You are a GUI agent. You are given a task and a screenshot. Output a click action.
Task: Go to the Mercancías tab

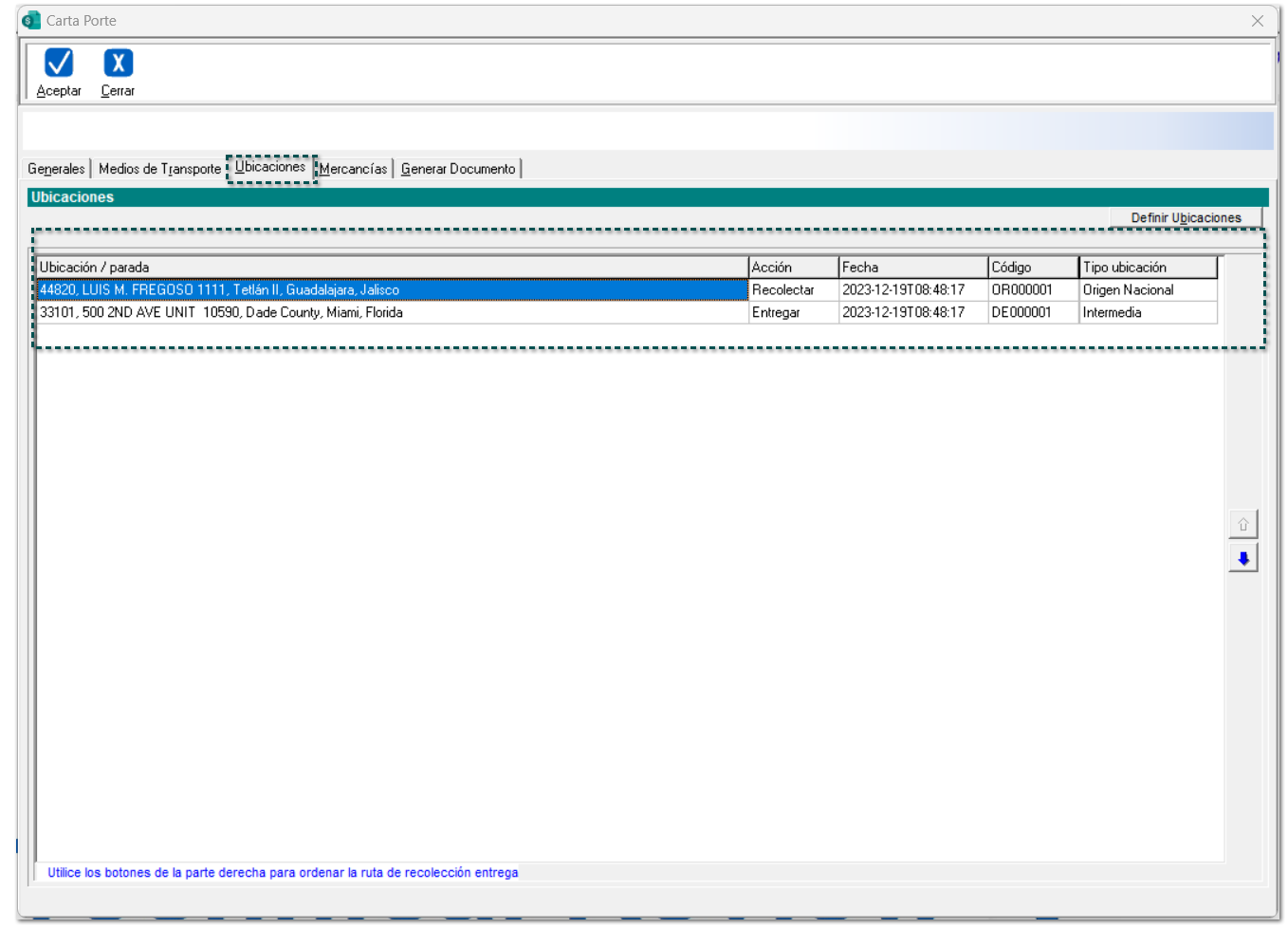354,169
